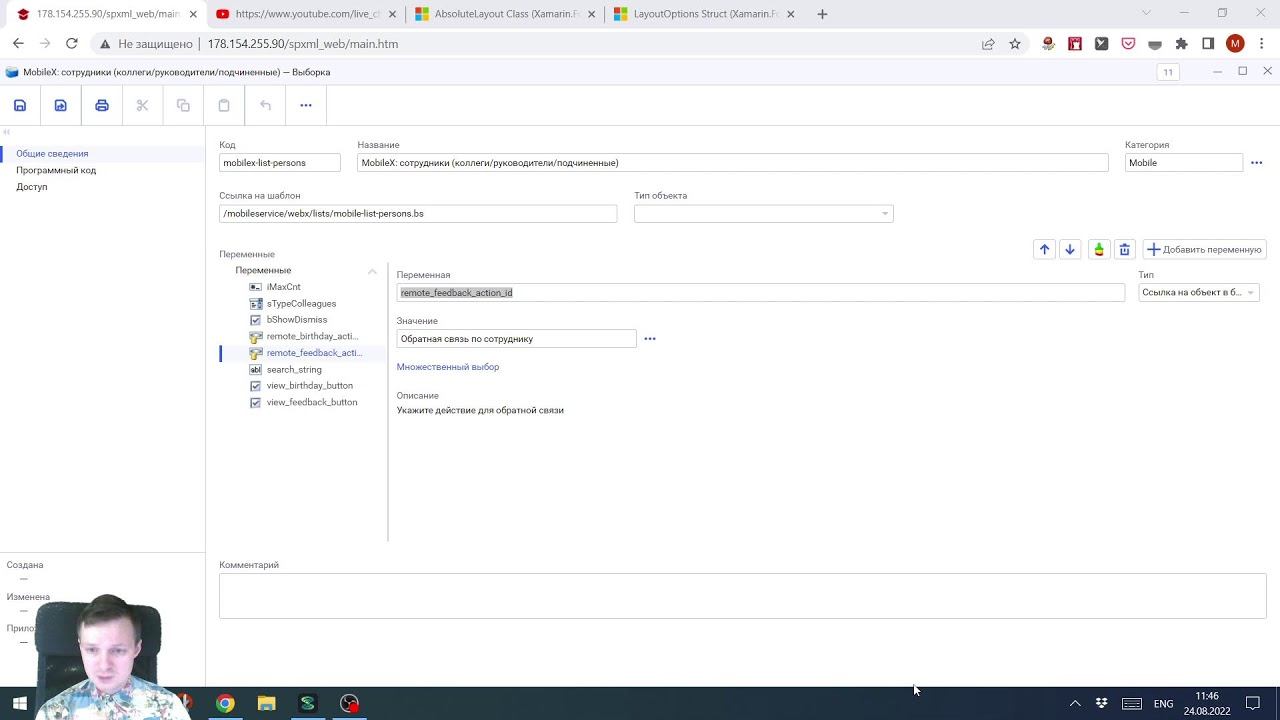The width and height of the screenshot is (1280, 720).
Task: Click the Copy toolbar icon
Action: coord(183,105)
